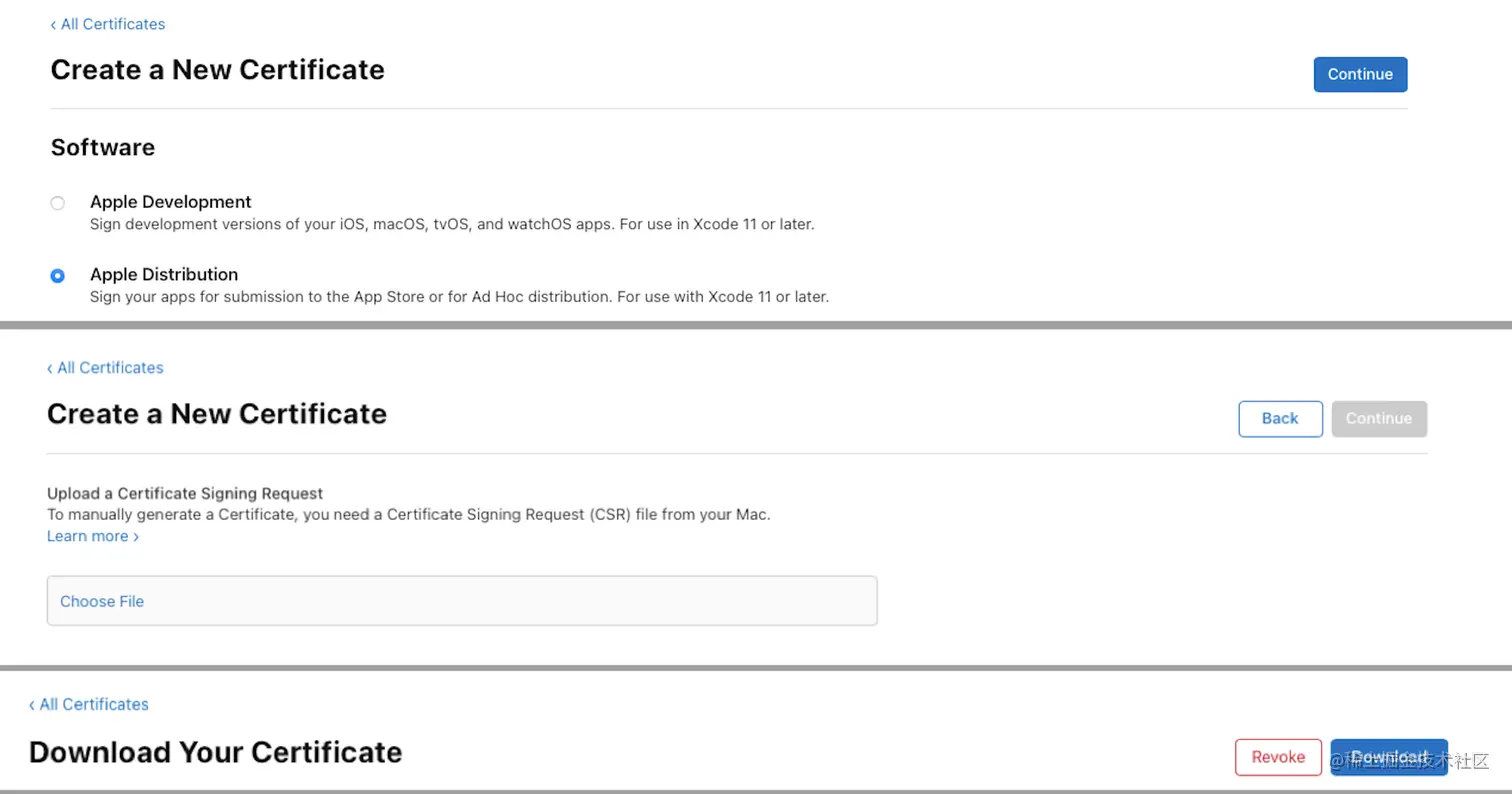
Task: Click the Apple Distribution option label
Action: [164, 274]
